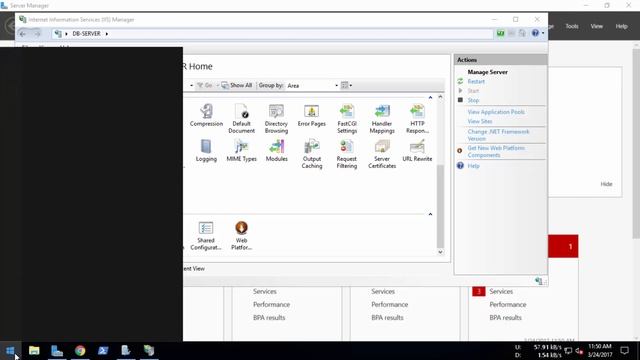Open the Modules feature
The height and width of the screenshot is (360, 640).
(276, 151)
